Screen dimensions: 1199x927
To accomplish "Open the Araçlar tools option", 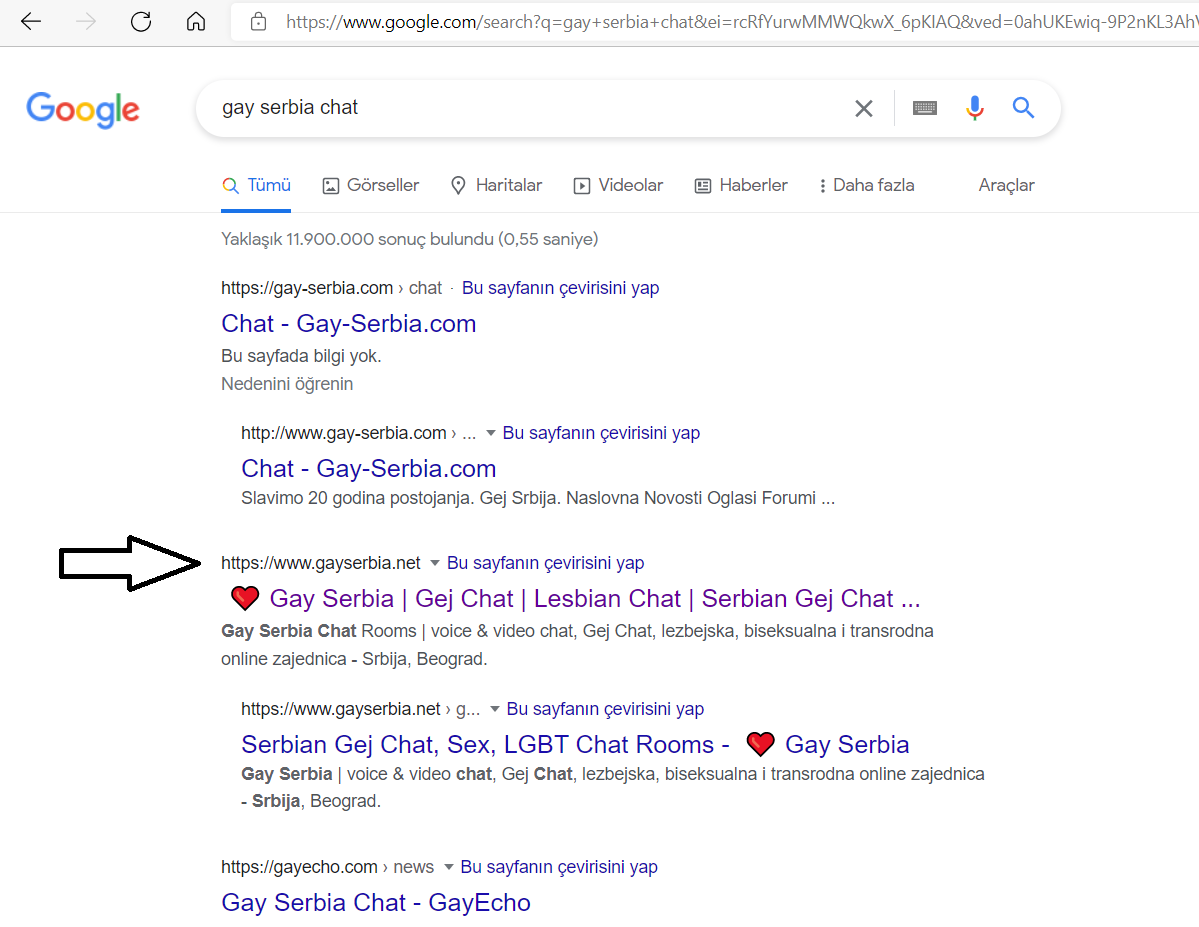I will pyautogui.click(x=1006, y=185).
